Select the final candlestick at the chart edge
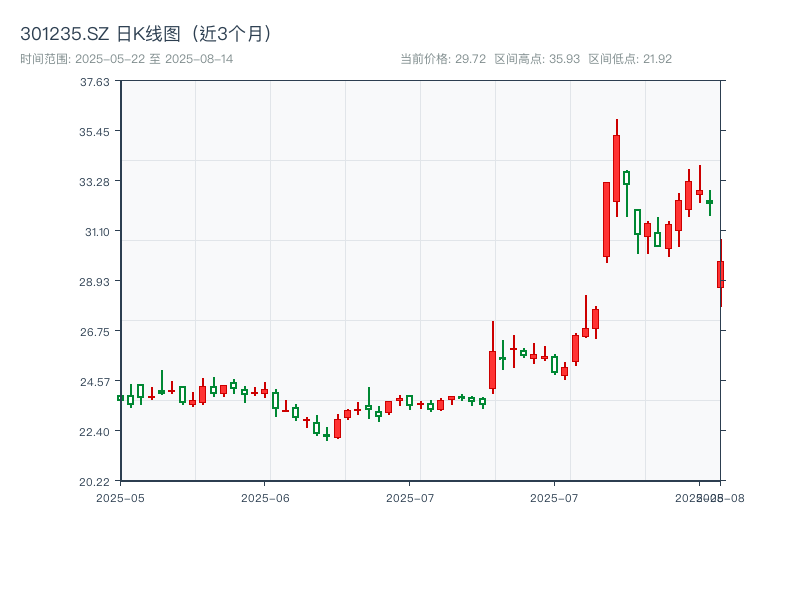 [x=719, y=272]
